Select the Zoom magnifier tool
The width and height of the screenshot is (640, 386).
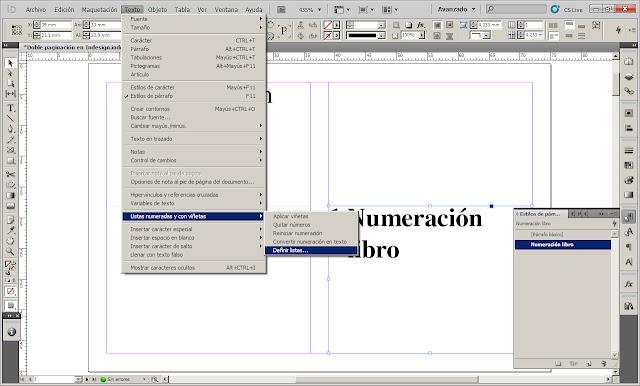pyautogui.click(x=11, y=251)
